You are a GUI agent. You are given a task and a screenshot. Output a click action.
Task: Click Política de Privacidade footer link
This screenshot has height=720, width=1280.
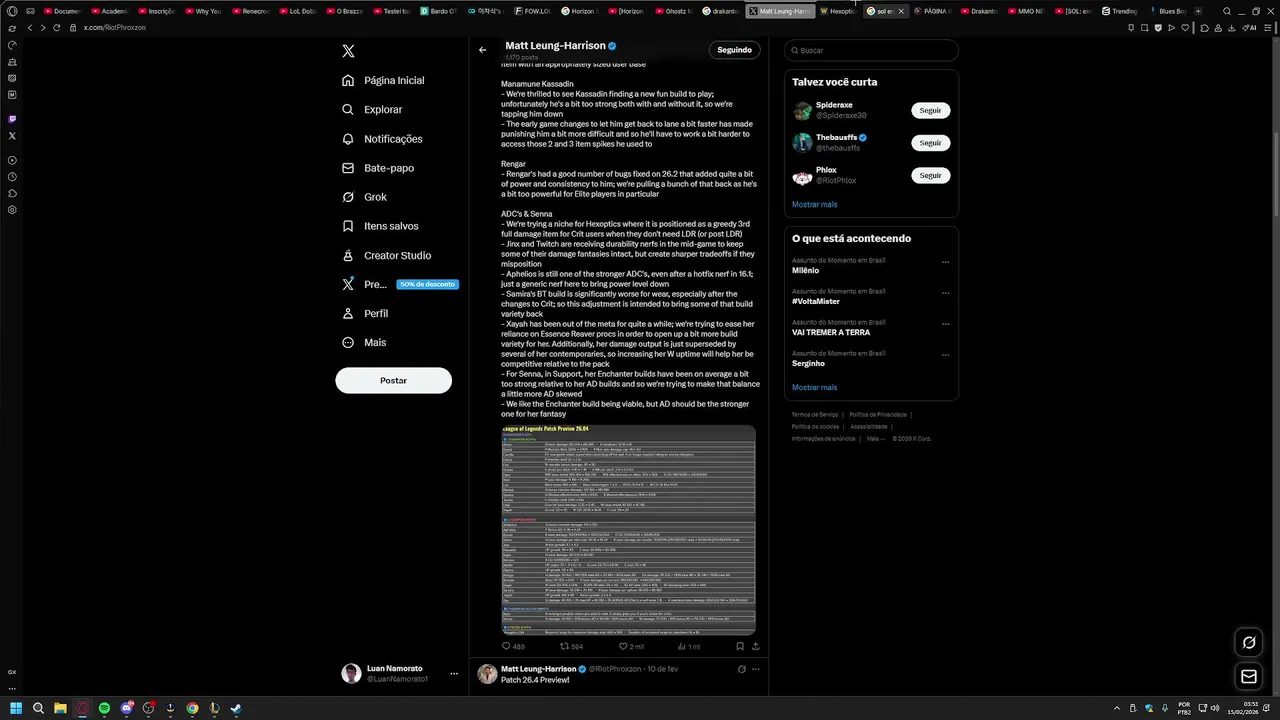click(878, 414)
